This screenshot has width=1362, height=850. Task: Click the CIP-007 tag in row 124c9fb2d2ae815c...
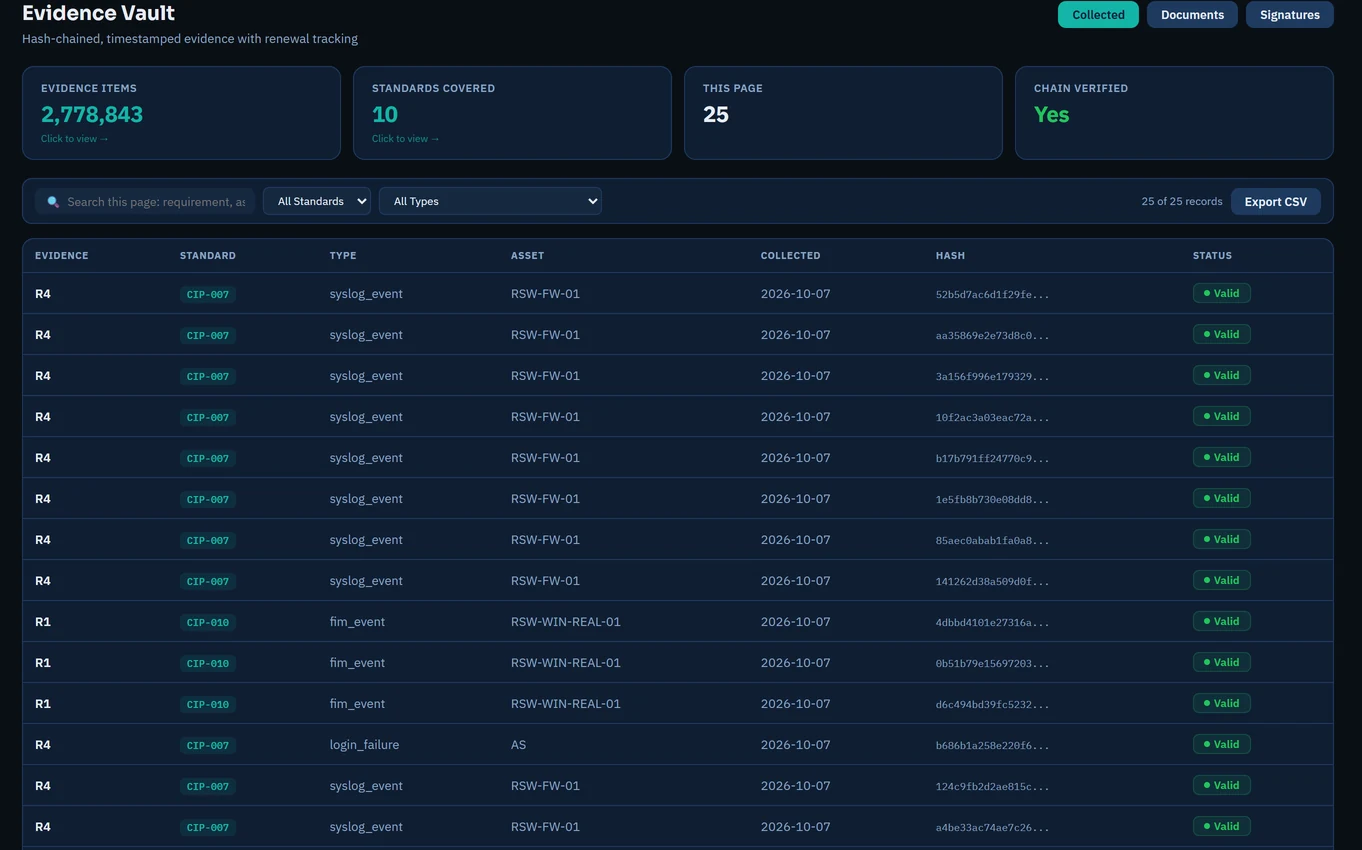point(208,786)
